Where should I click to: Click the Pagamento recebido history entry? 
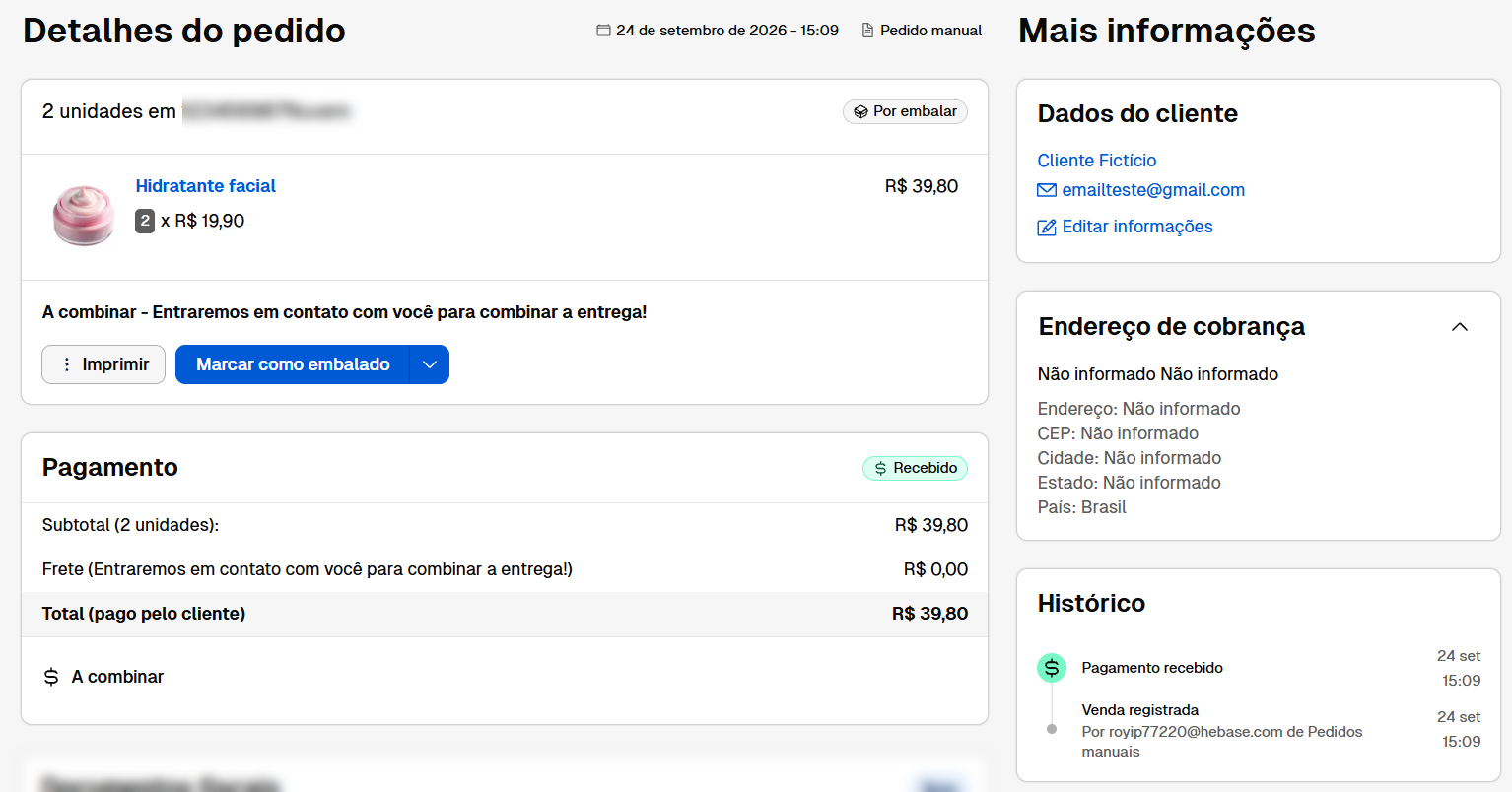pyautogui.click(x=1152, y=668)
